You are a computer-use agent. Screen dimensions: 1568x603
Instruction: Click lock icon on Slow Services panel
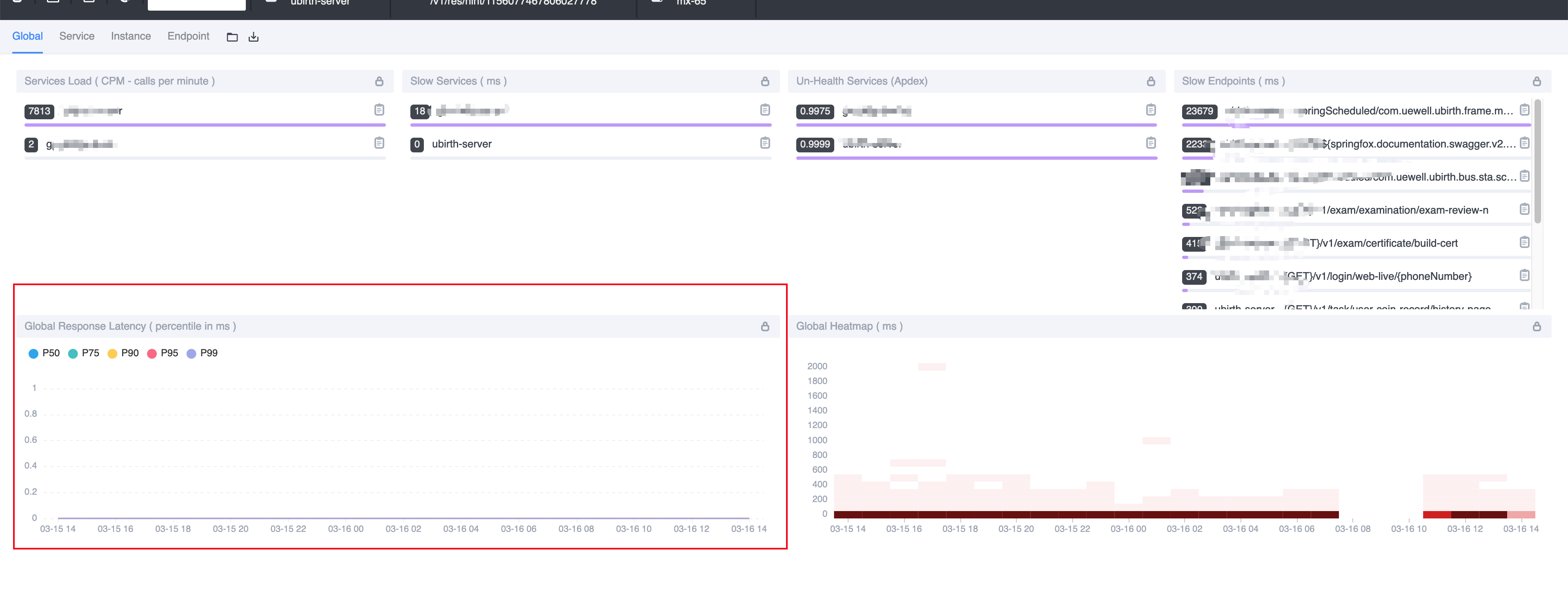(765, 82)
